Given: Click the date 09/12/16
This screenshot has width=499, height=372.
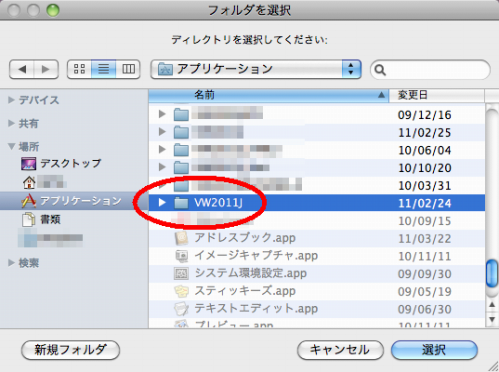Looking at the screenshot, I should (425, 115).
